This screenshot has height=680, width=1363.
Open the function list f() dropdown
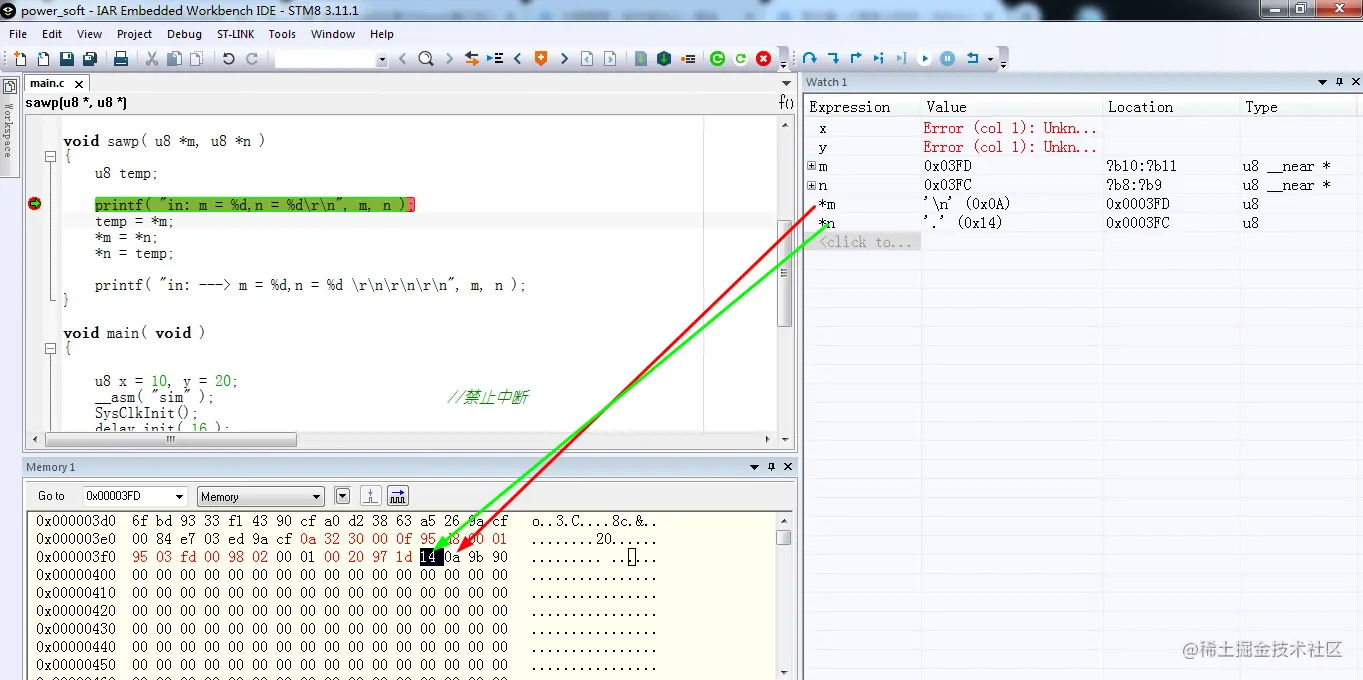click(x=786, y=102)
